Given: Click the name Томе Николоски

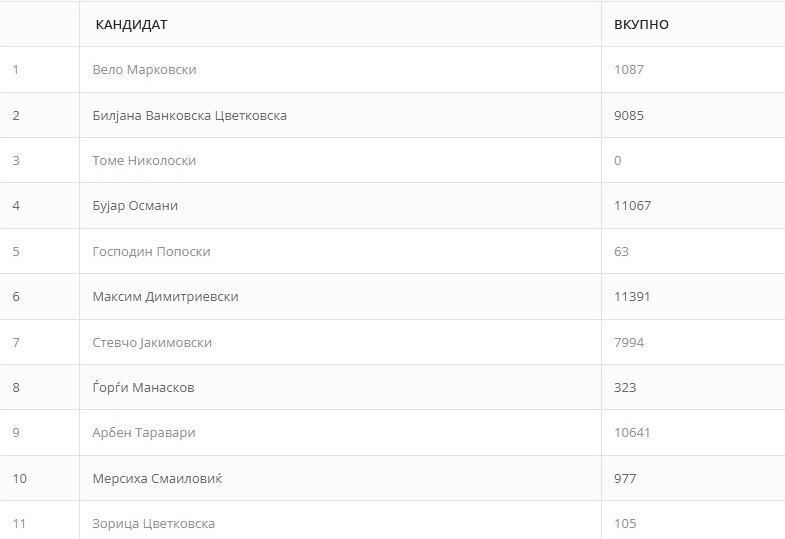Looking at the screenshot, I should coord(144,161).
